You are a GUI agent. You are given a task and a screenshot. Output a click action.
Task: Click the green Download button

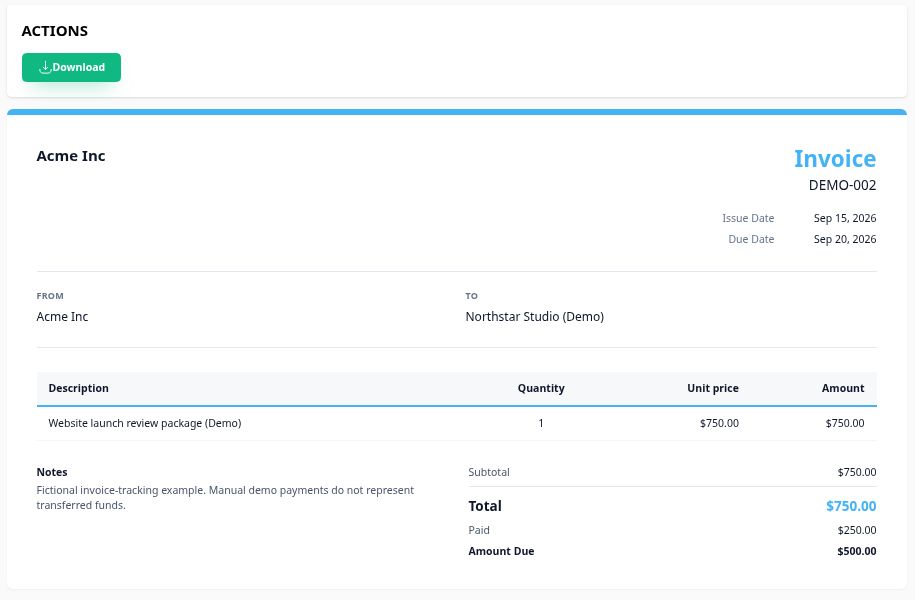coord(71,67)
